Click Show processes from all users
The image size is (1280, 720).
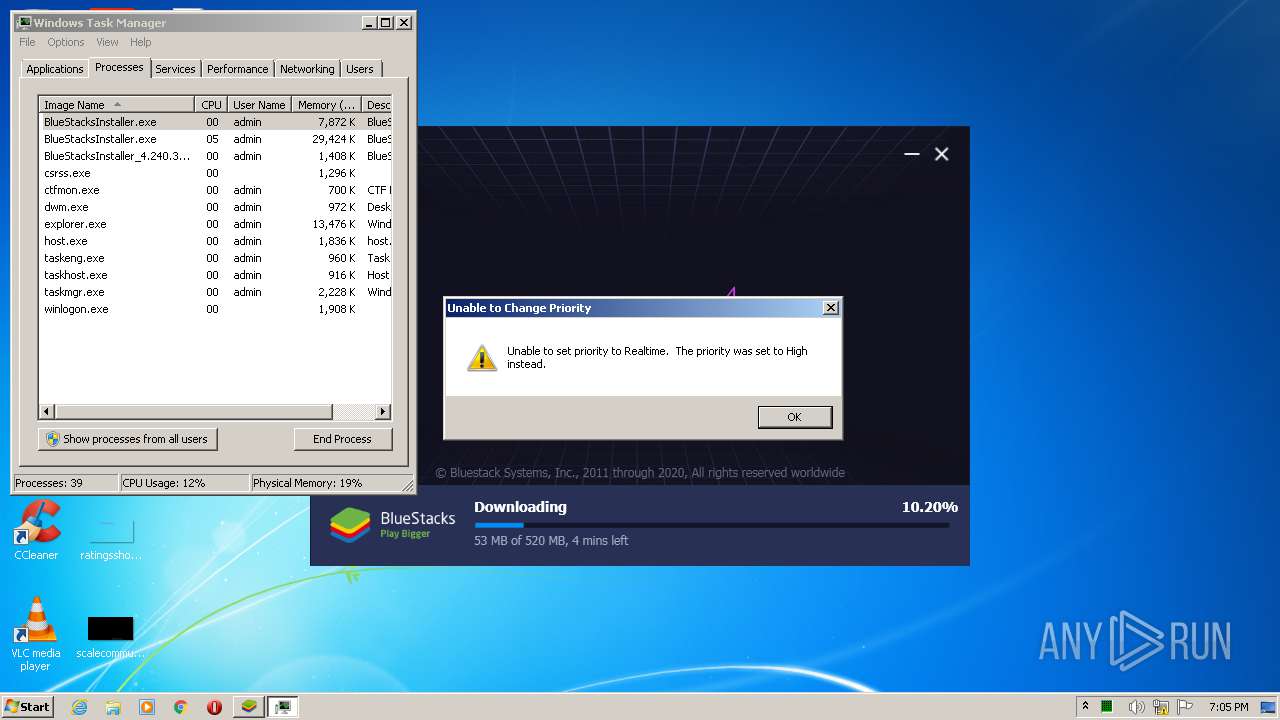(128, 439)
